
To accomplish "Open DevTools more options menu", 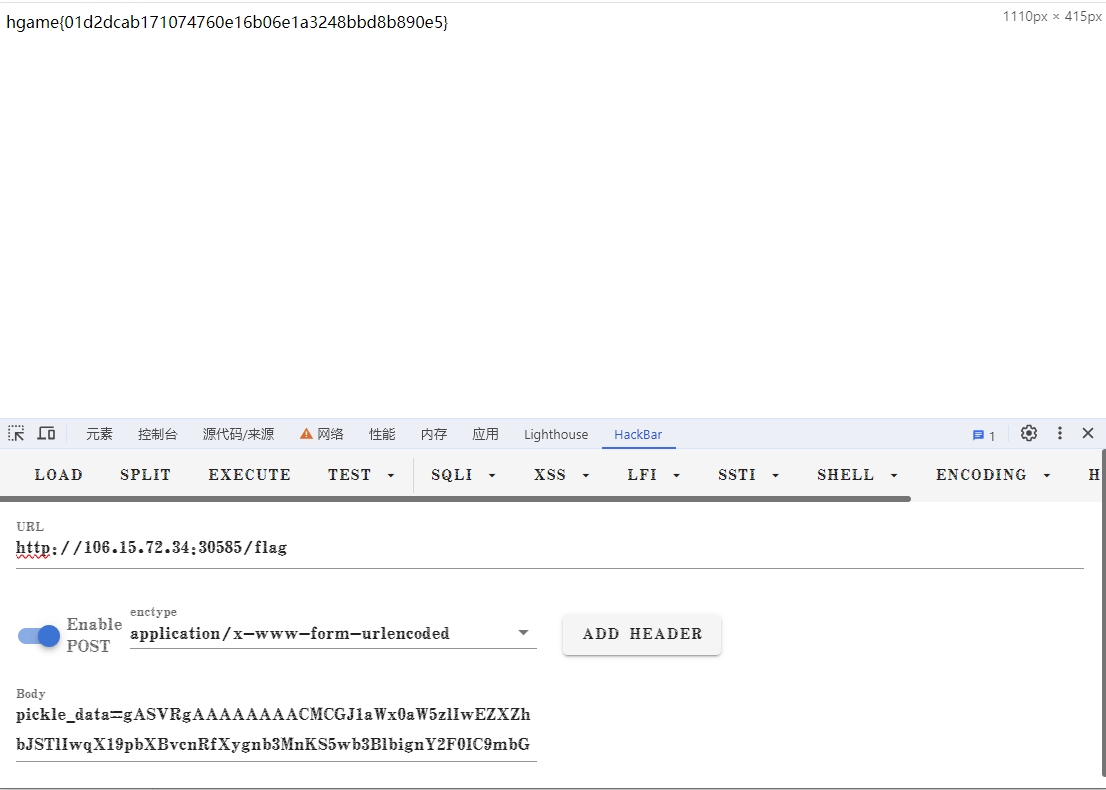I will click(x=1059, y=433).
